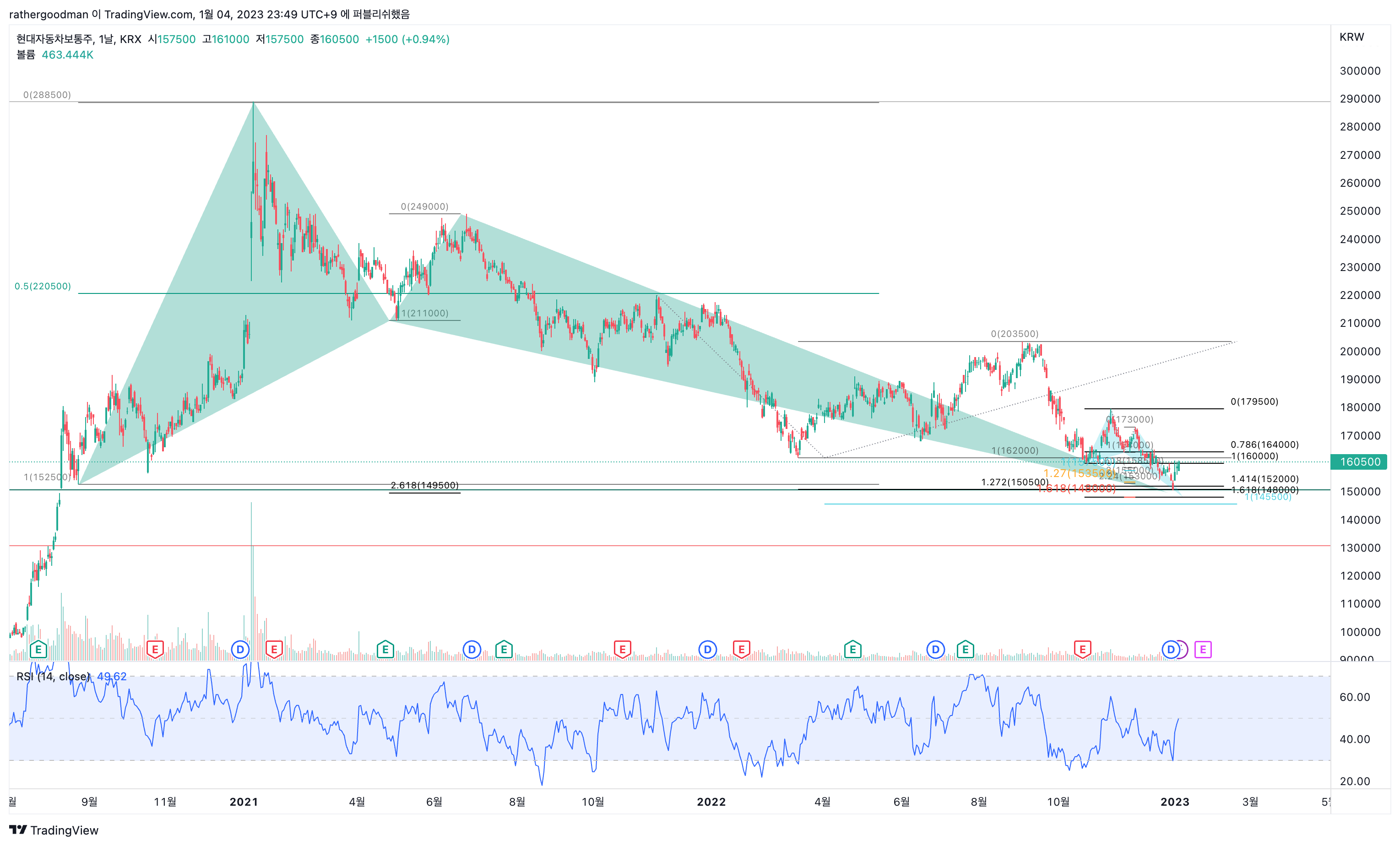Click the RSI (14, close) indicator label
Viewport: 1400px width, 846px height.
tap(53, 676)
